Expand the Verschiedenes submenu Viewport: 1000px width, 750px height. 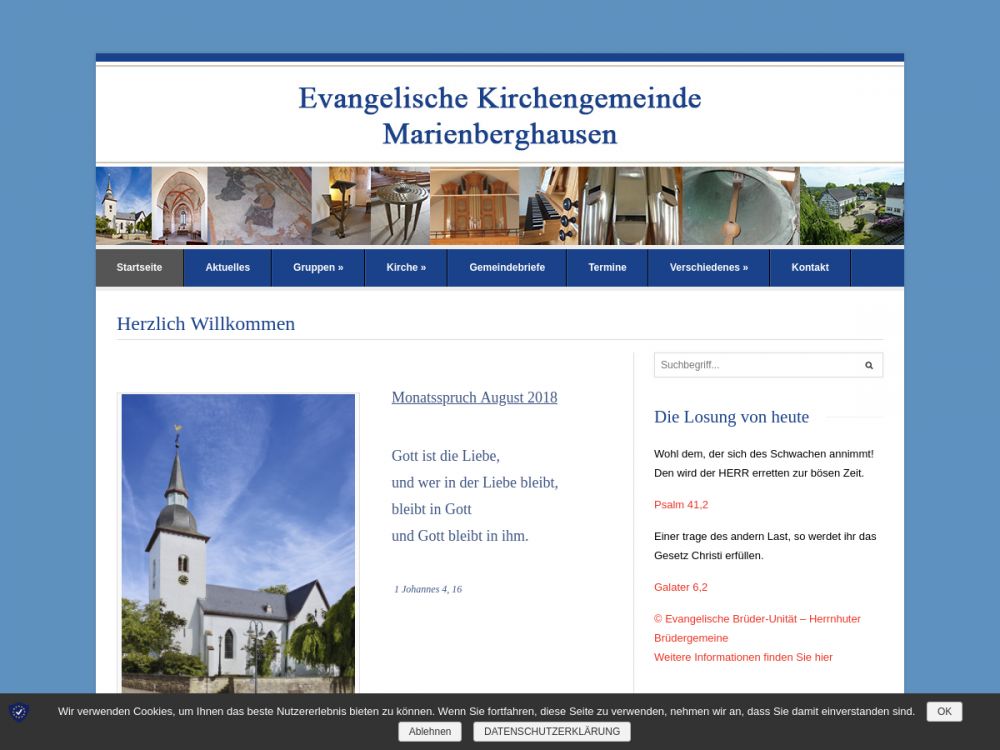708,268
